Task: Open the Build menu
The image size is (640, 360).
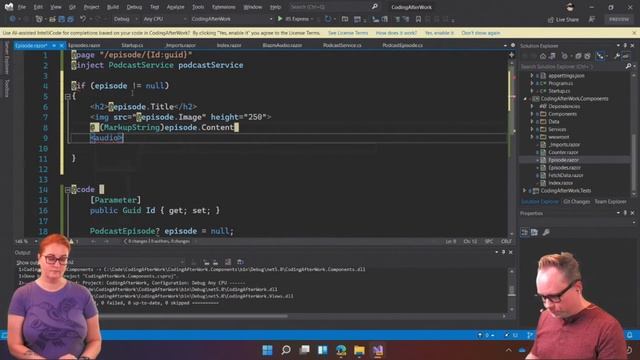Action: coord(113,7)
